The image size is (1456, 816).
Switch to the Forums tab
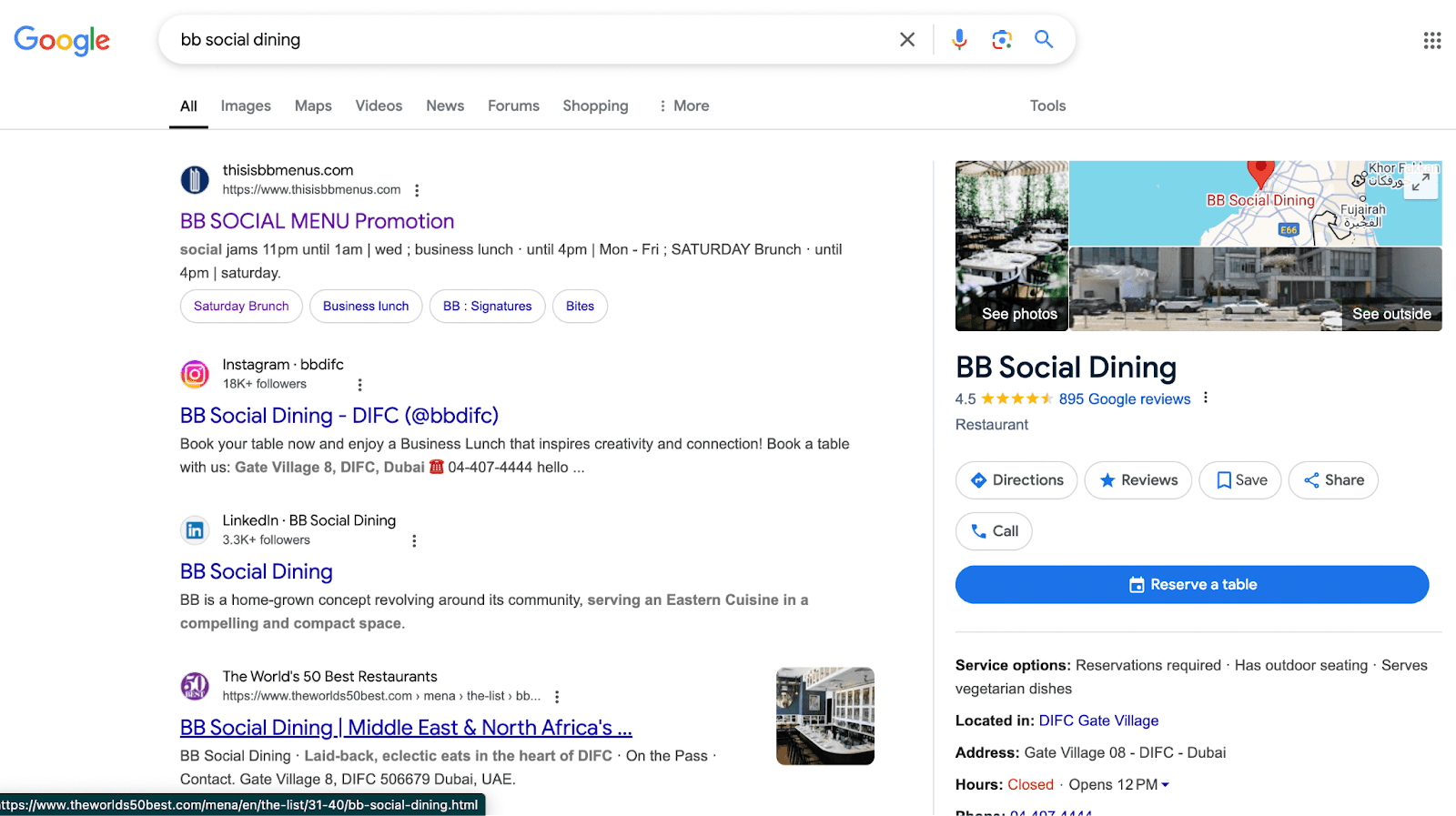[x=513, y=106]
